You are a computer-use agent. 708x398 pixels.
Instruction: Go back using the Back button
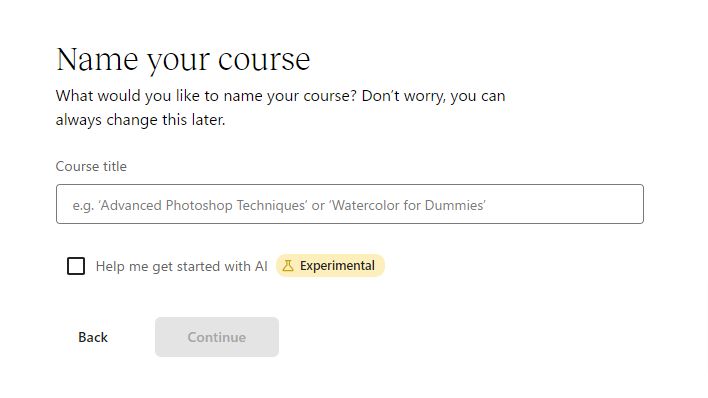pos(93,337)
